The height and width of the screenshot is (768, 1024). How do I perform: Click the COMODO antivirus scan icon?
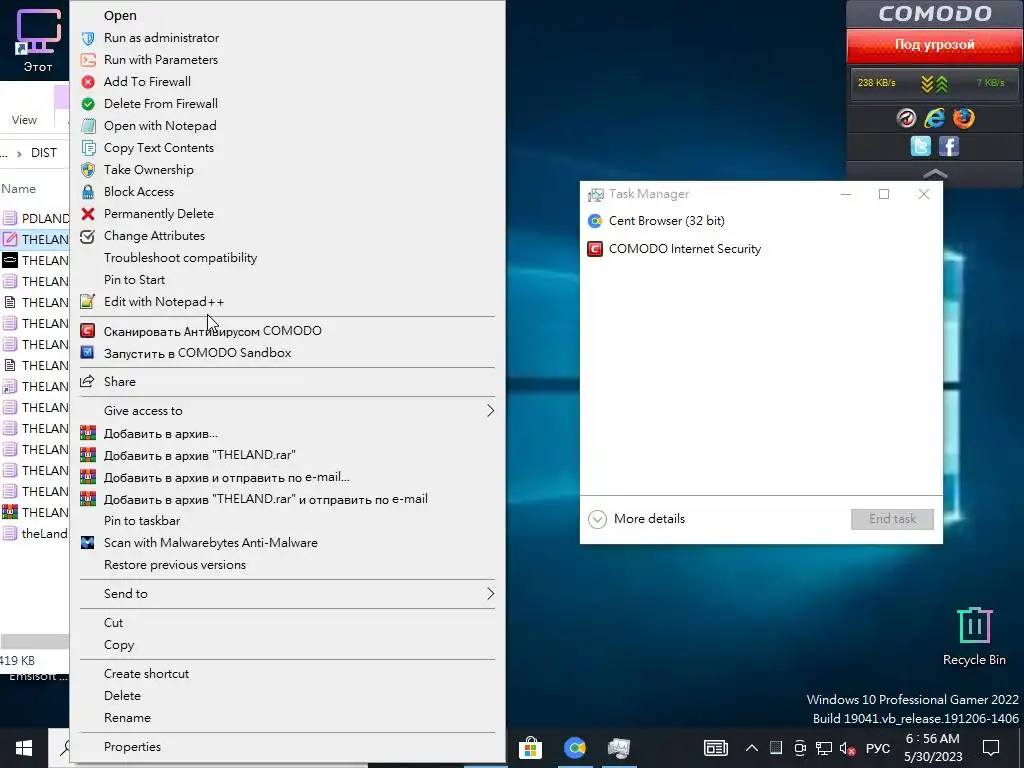click(x=88, y=331)
